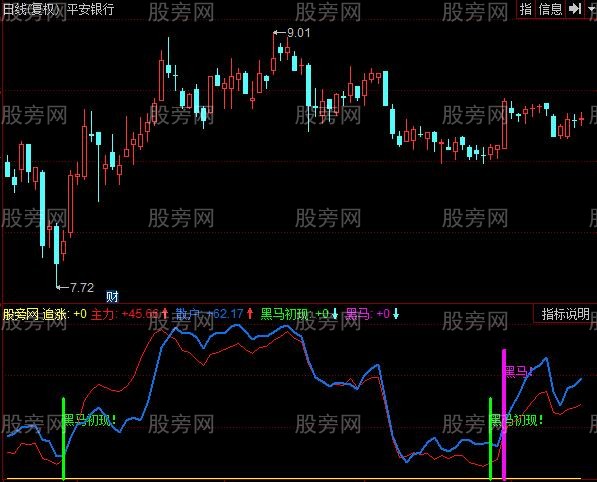Click the magenta 黑马! signal bar

504,414
